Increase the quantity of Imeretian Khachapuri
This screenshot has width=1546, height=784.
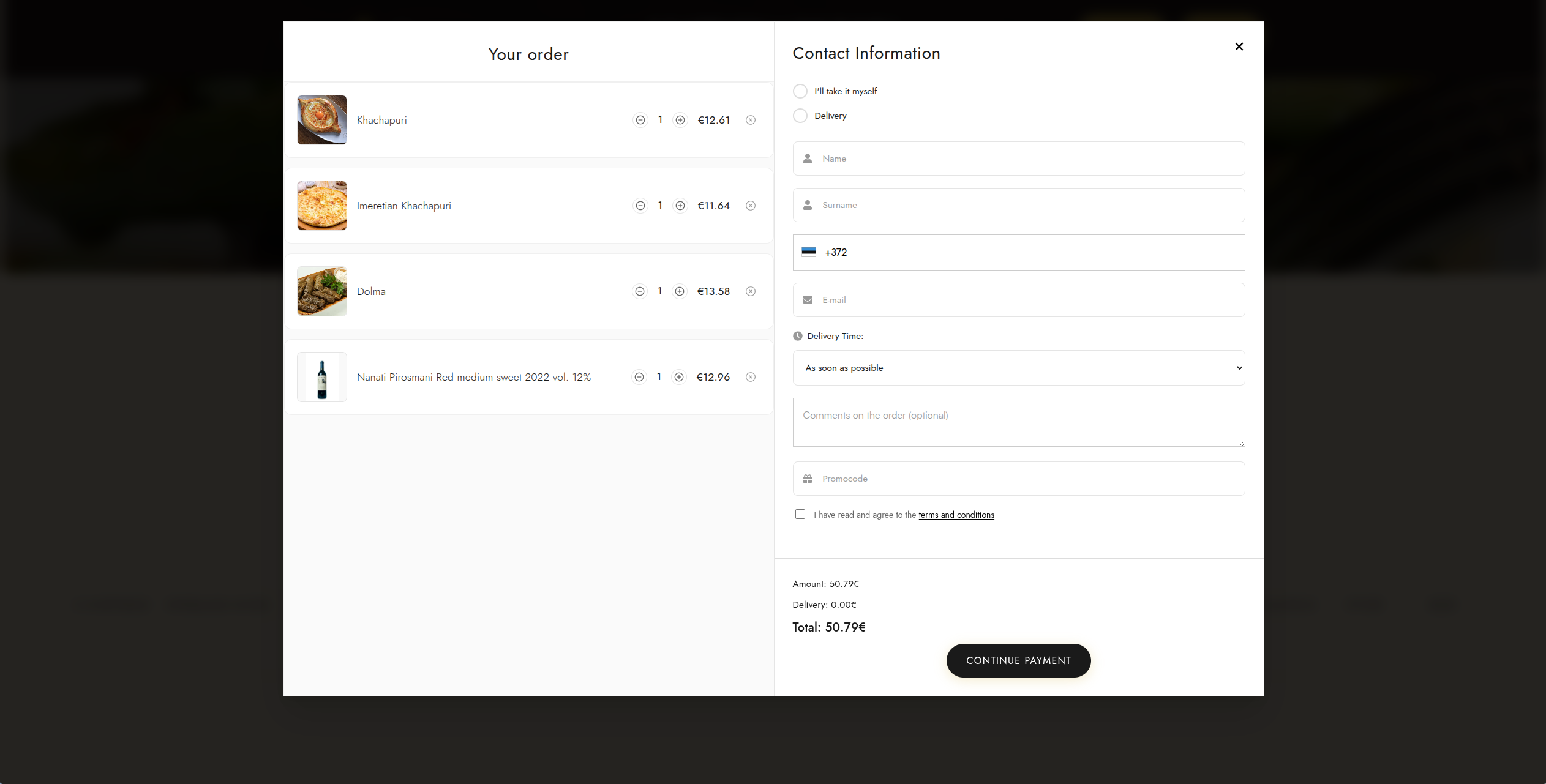(680, 206)
